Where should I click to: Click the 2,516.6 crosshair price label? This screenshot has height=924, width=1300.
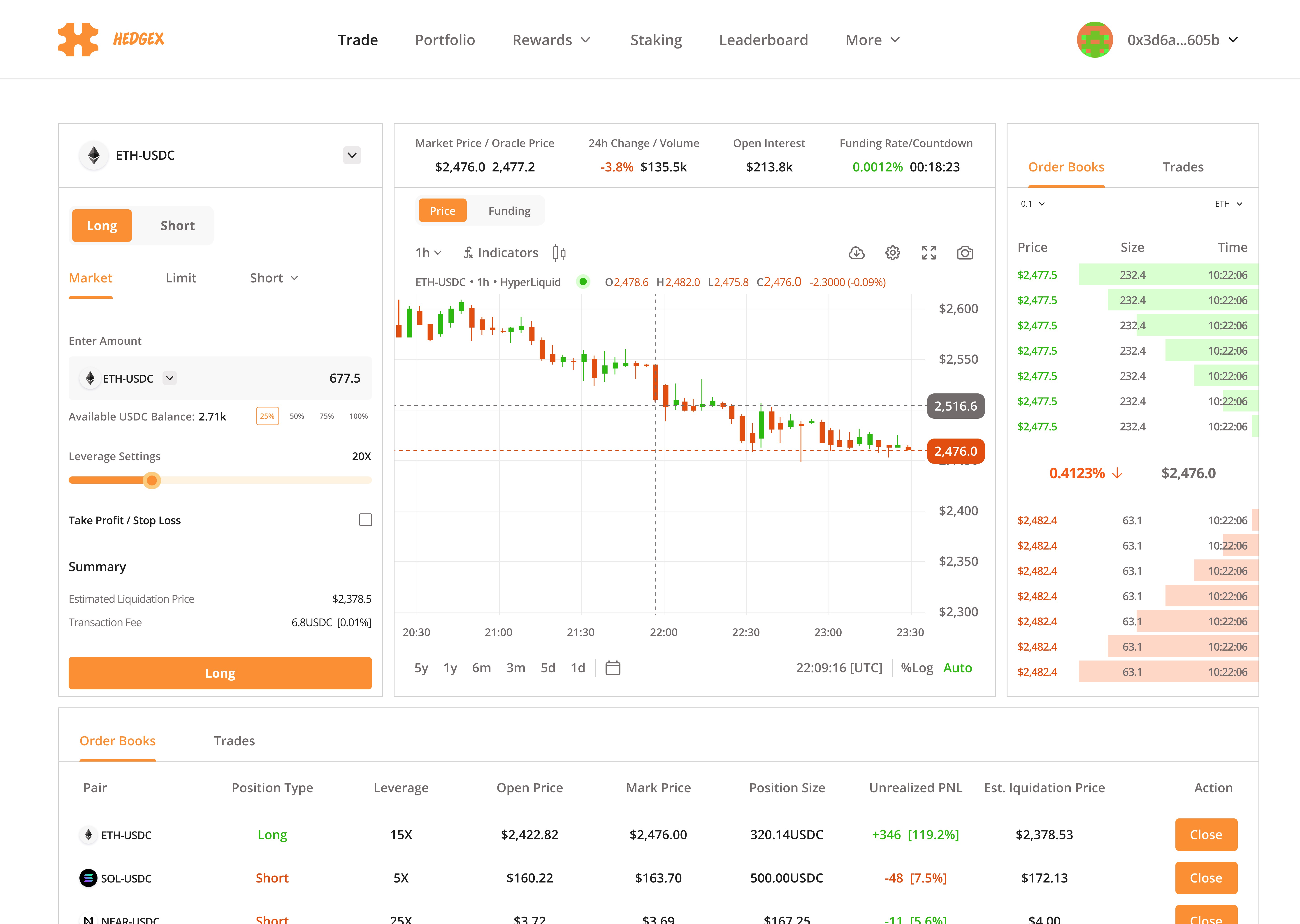pyautogui.click(x=956, y=406)
